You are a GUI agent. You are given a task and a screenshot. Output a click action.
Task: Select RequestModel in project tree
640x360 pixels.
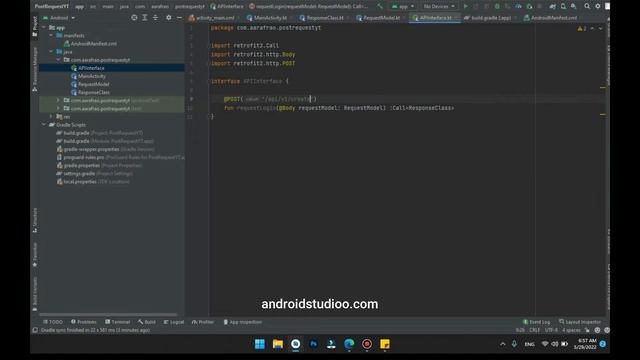[93, 84]
